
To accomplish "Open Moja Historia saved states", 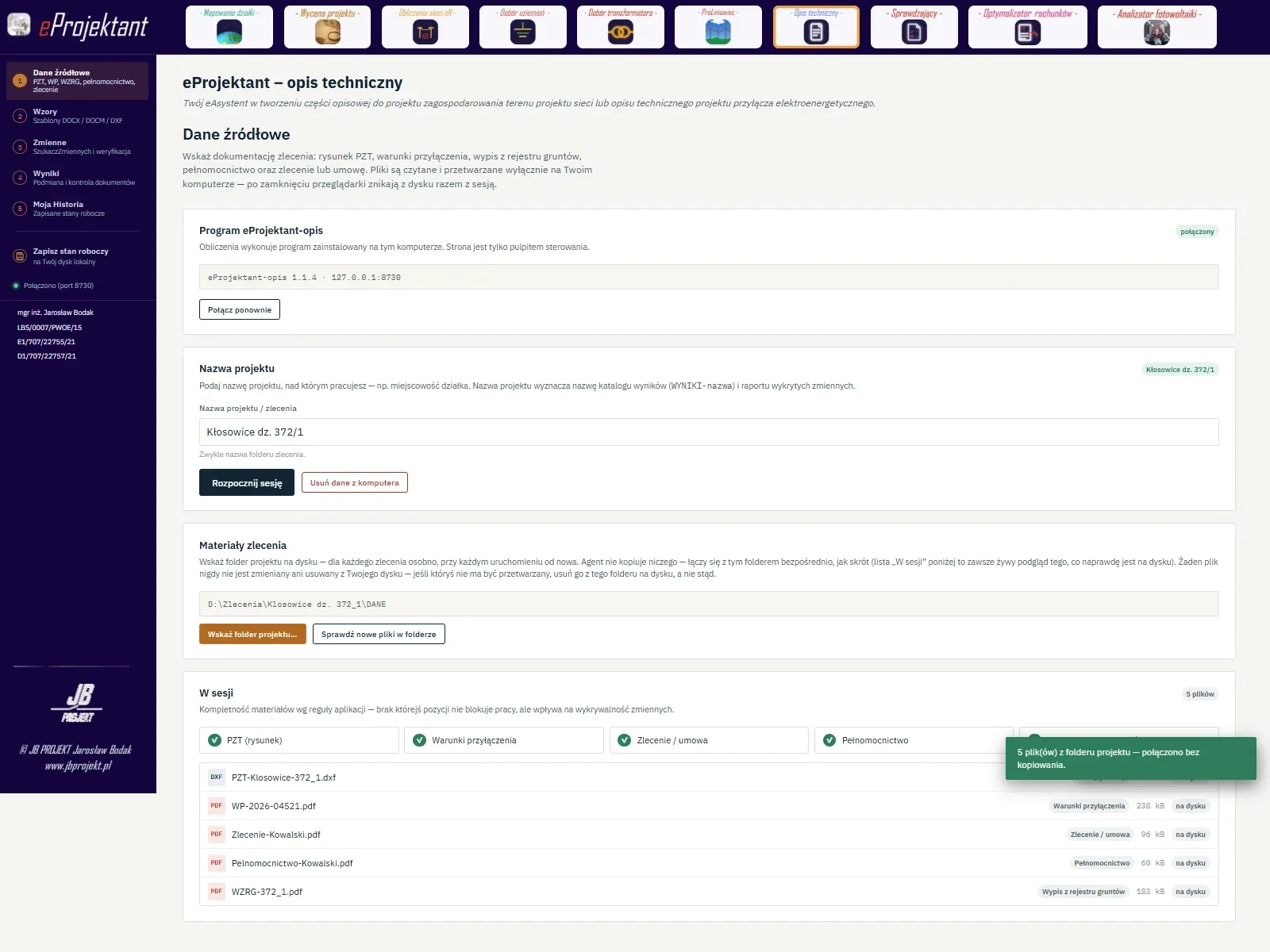I will click(x=78, y=209).
